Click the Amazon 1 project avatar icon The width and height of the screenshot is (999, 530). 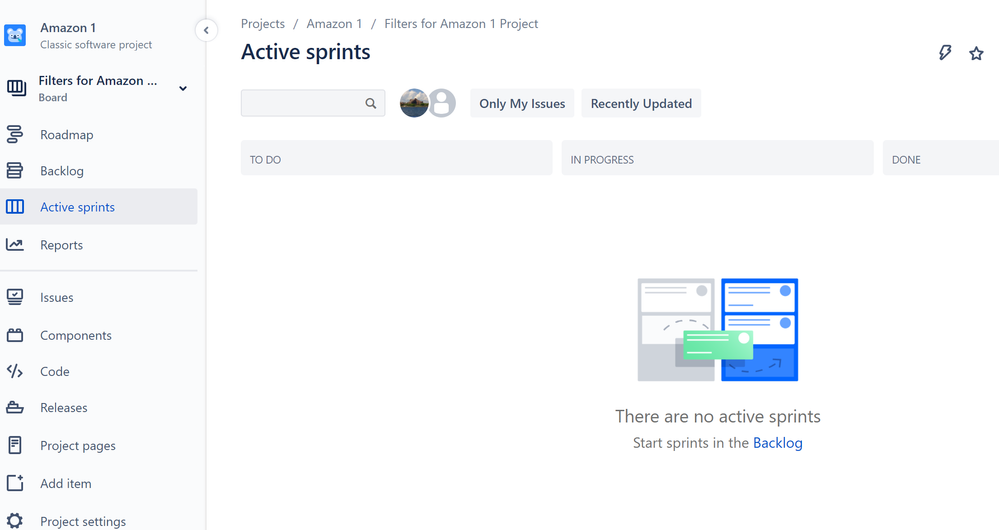[x=15, y=35]
